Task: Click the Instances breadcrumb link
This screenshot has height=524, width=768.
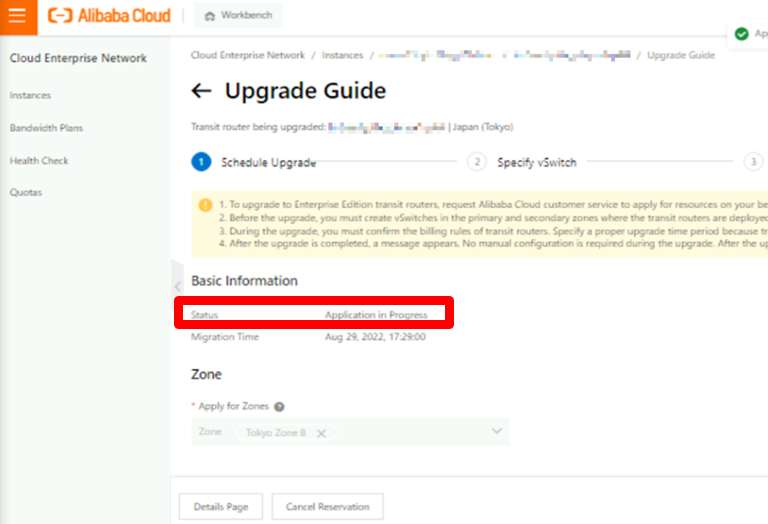Action: click(342, 55)
